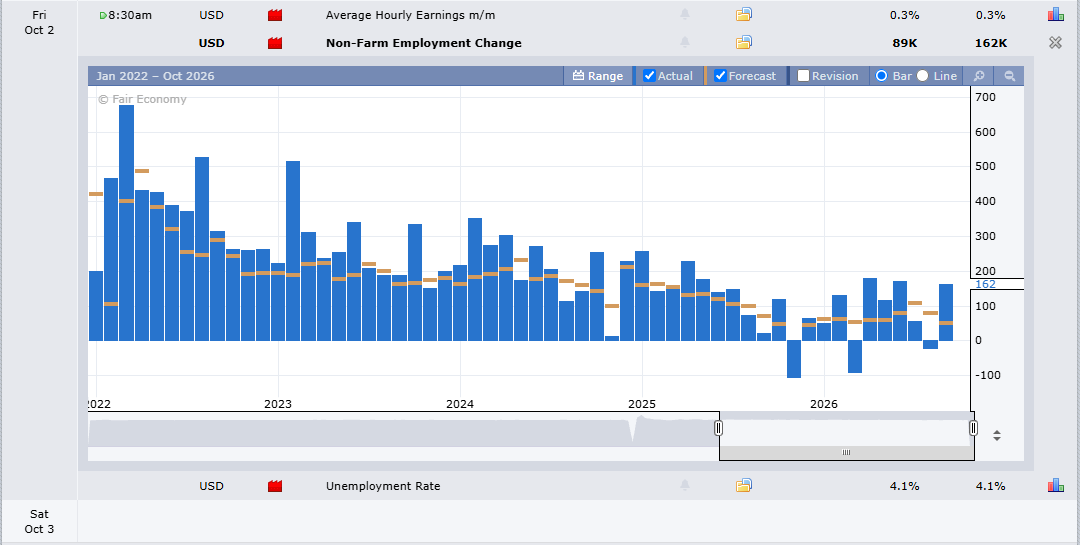Click the Non-Farm Employment Change event title
Screen dimensions: 1080x545
tap(424, 43)
